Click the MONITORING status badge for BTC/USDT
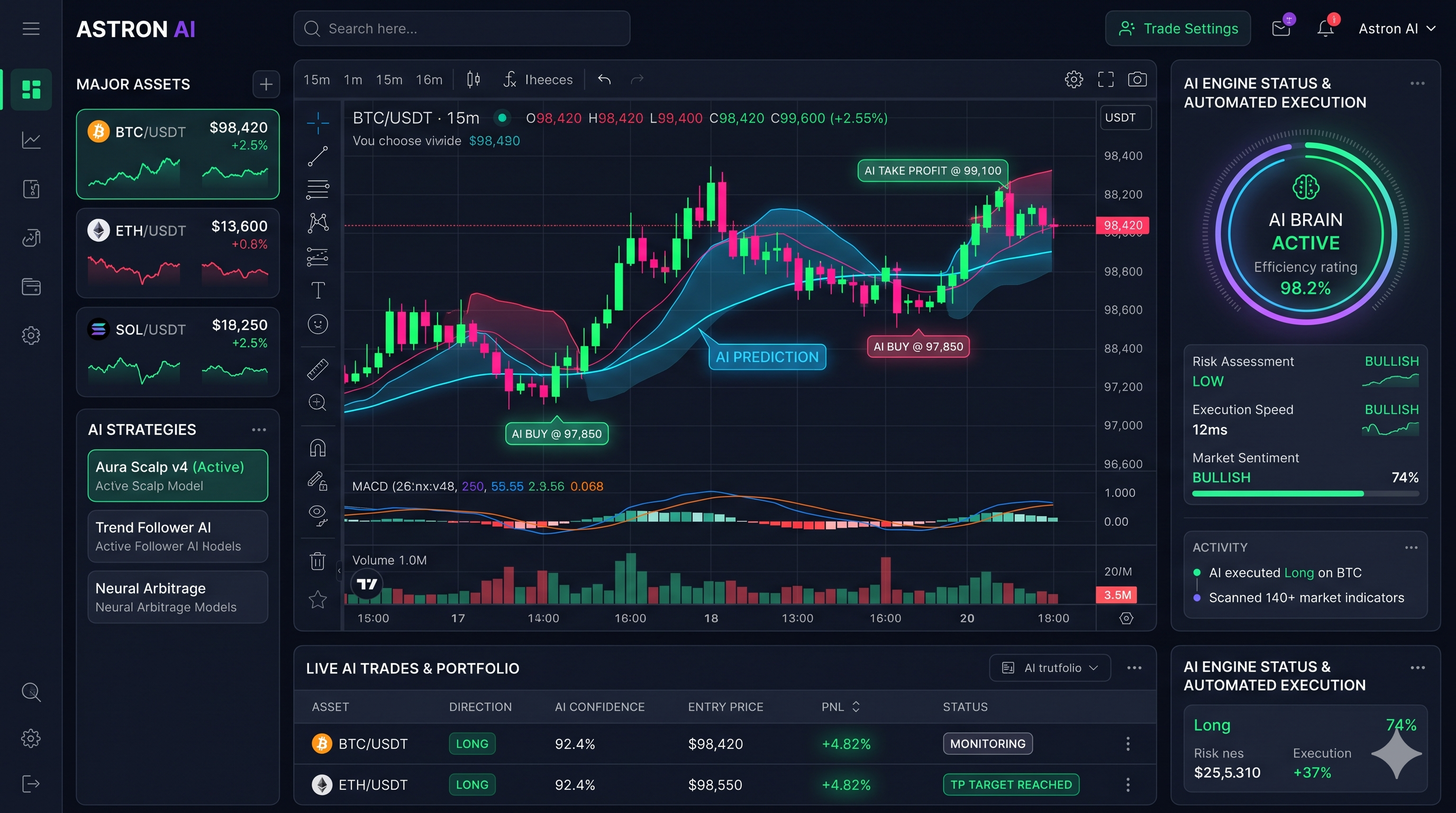 tap(987, 744)
